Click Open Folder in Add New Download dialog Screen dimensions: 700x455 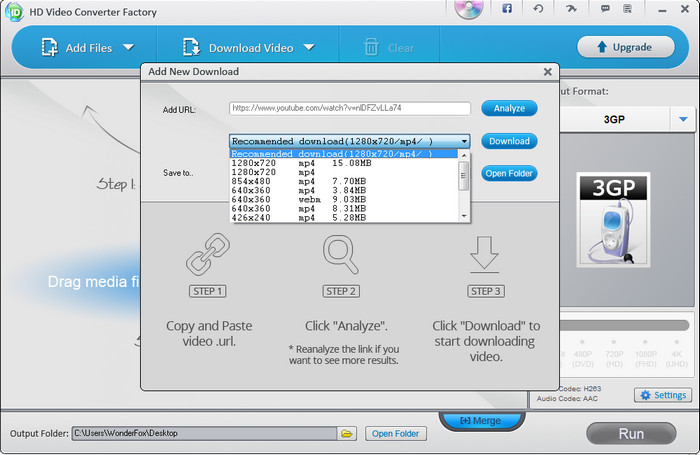pyautogui.click(x=509, y=174)
